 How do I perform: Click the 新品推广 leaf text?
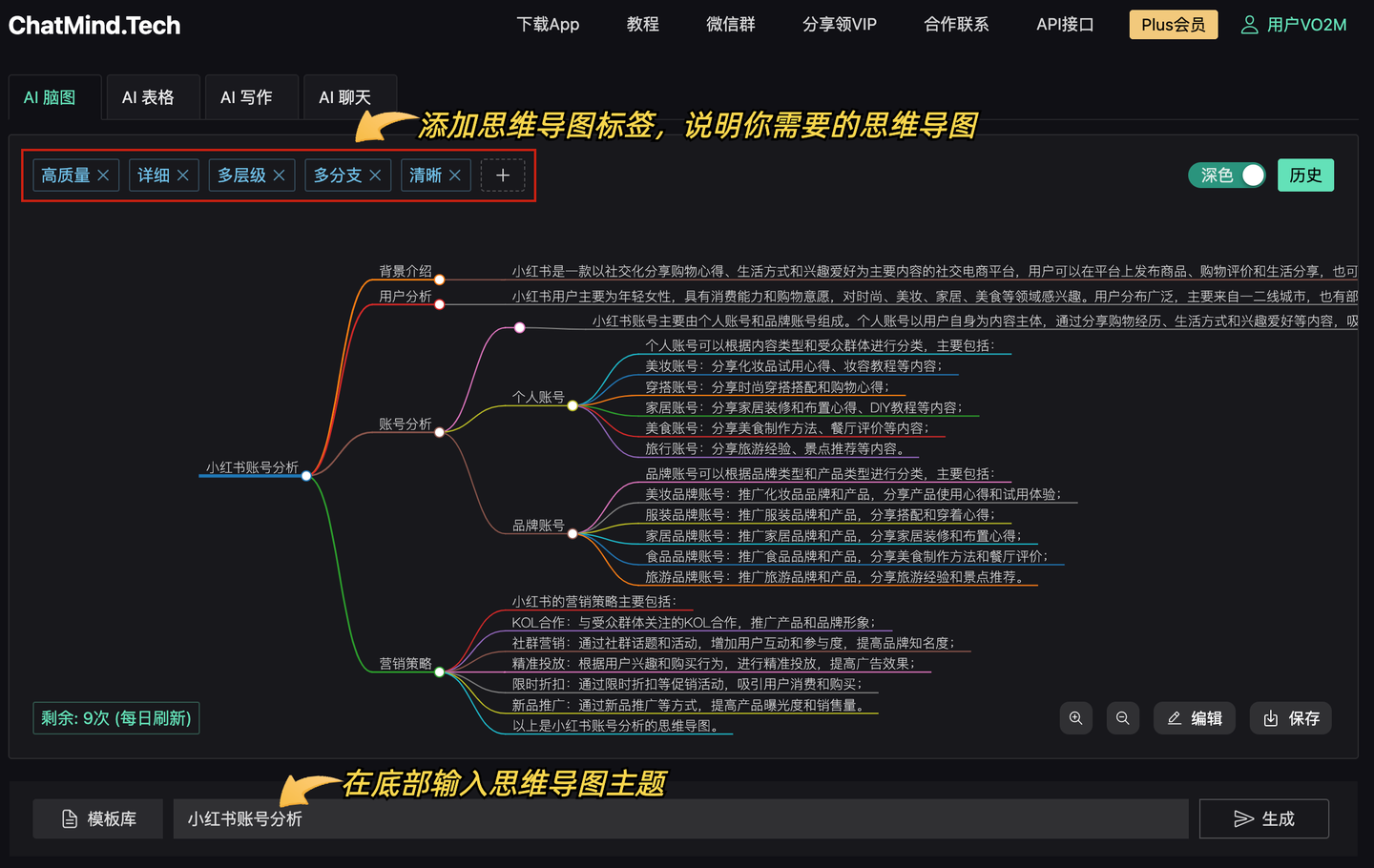pyautogui.click(x=689, y=705)
